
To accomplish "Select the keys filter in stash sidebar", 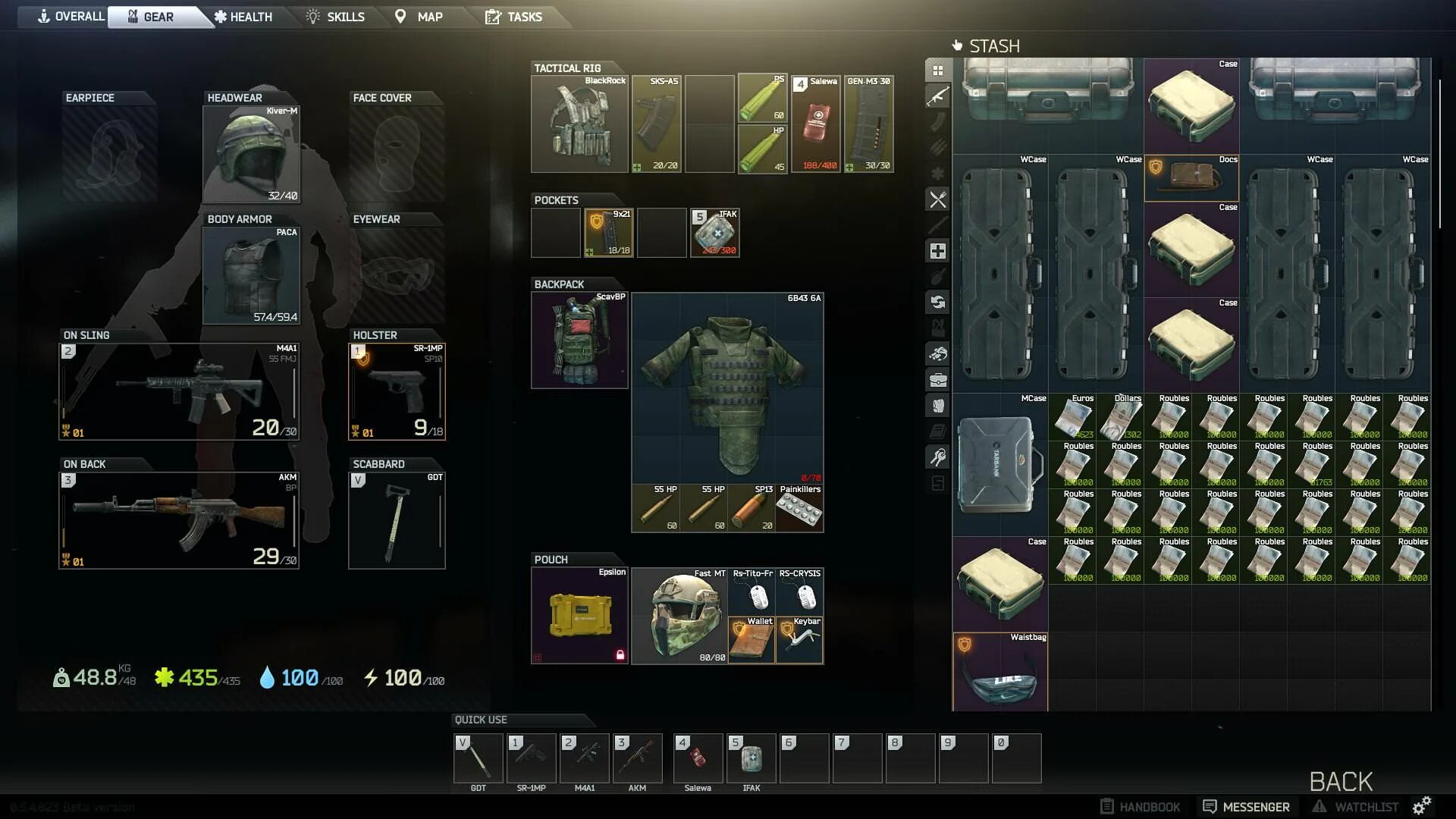I will (x=938, y=457).
